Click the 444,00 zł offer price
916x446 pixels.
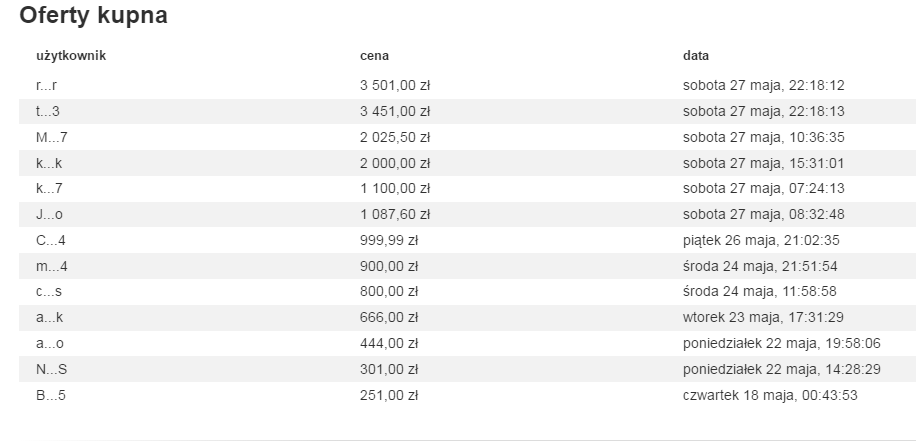(388, 343)
